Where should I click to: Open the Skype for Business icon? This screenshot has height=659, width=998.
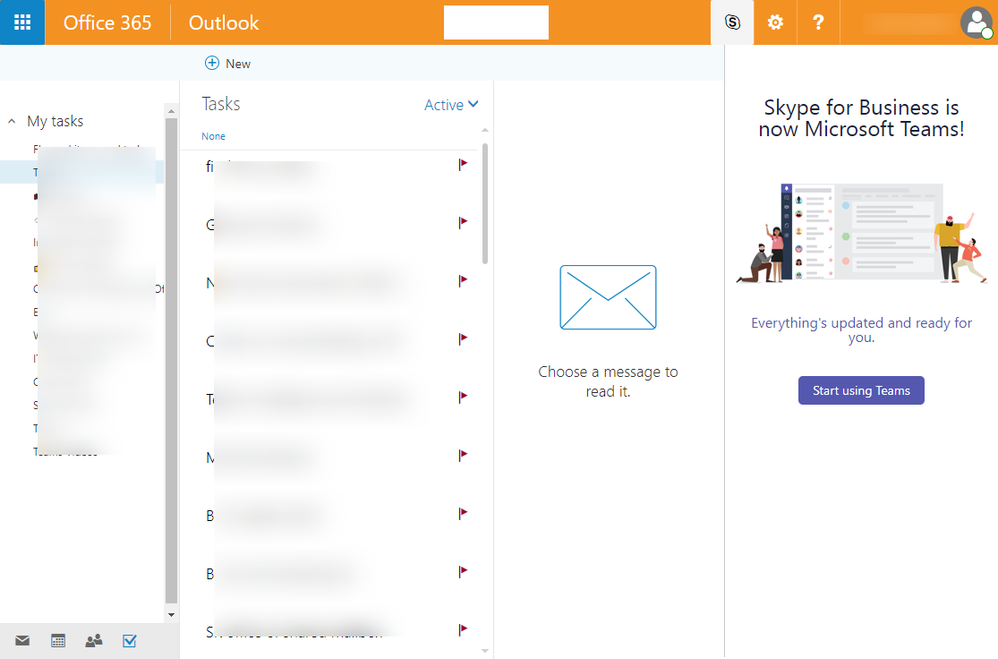click(x=732, y=22)
